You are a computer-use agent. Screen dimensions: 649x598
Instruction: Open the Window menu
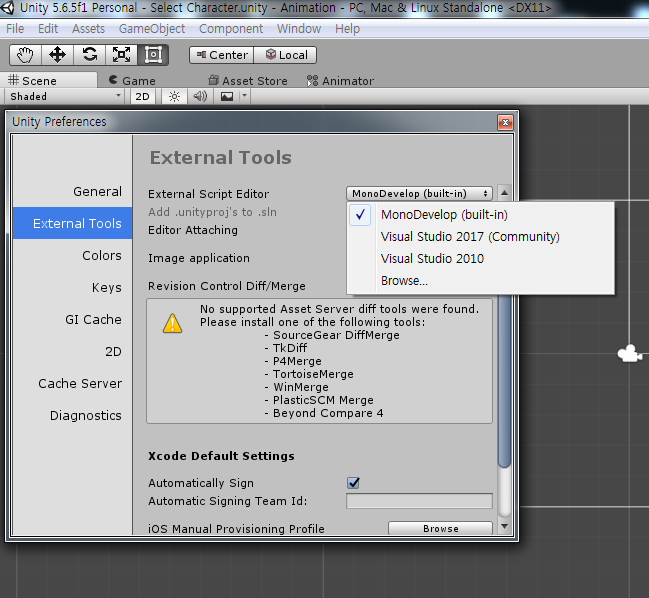coord(299,29)
